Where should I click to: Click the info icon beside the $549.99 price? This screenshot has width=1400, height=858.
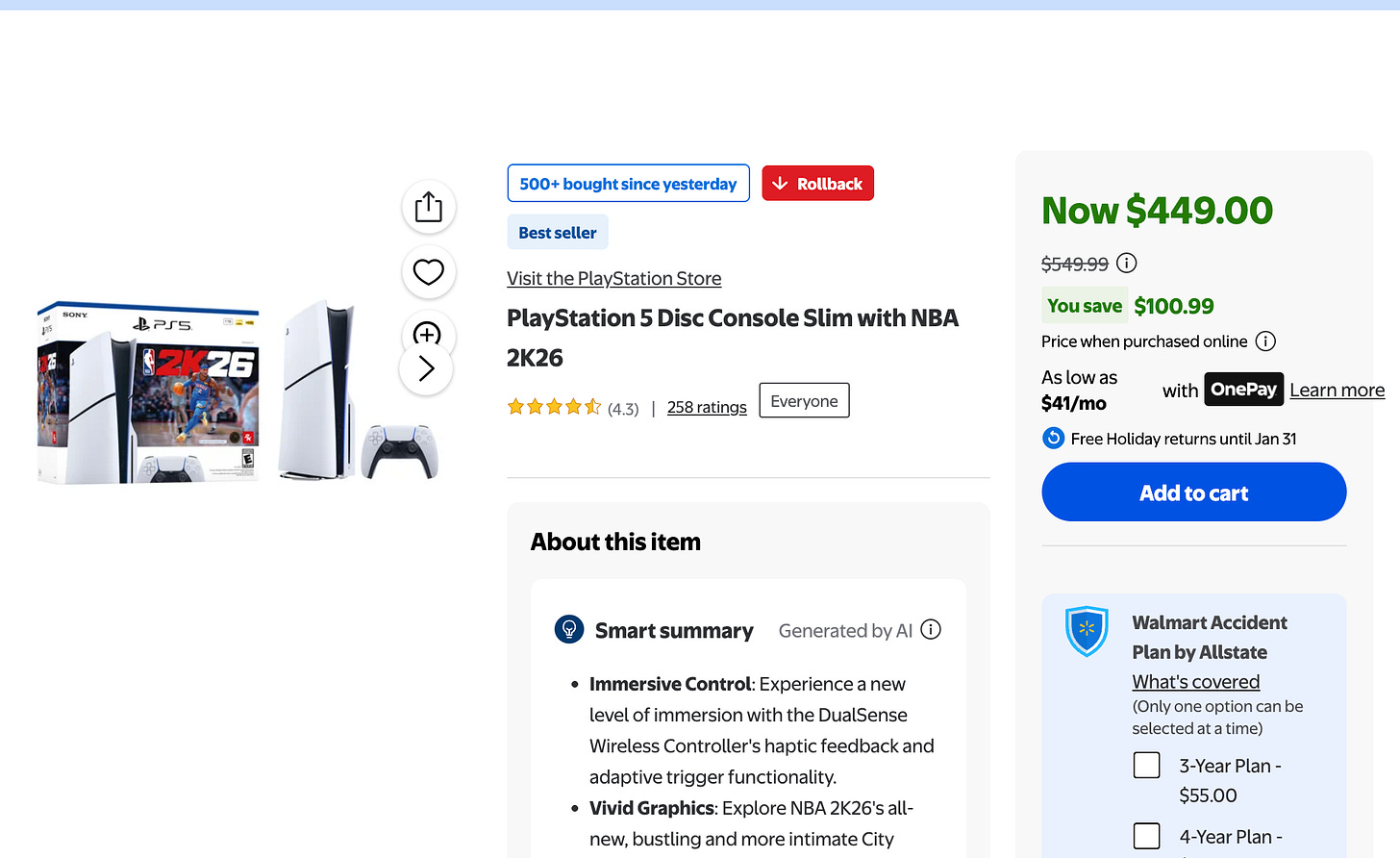point(1126,263)
